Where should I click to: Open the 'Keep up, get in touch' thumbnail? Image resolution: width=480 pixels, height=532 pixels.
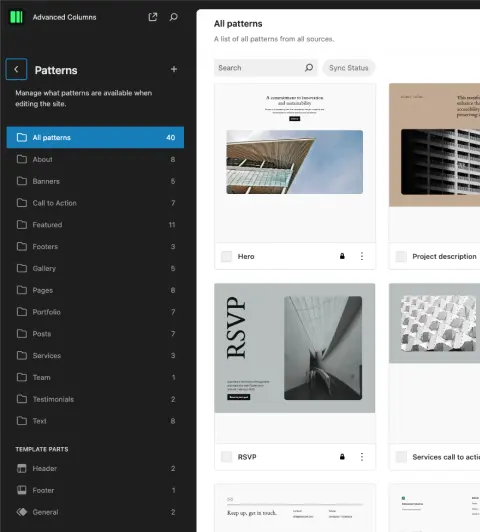295,508
